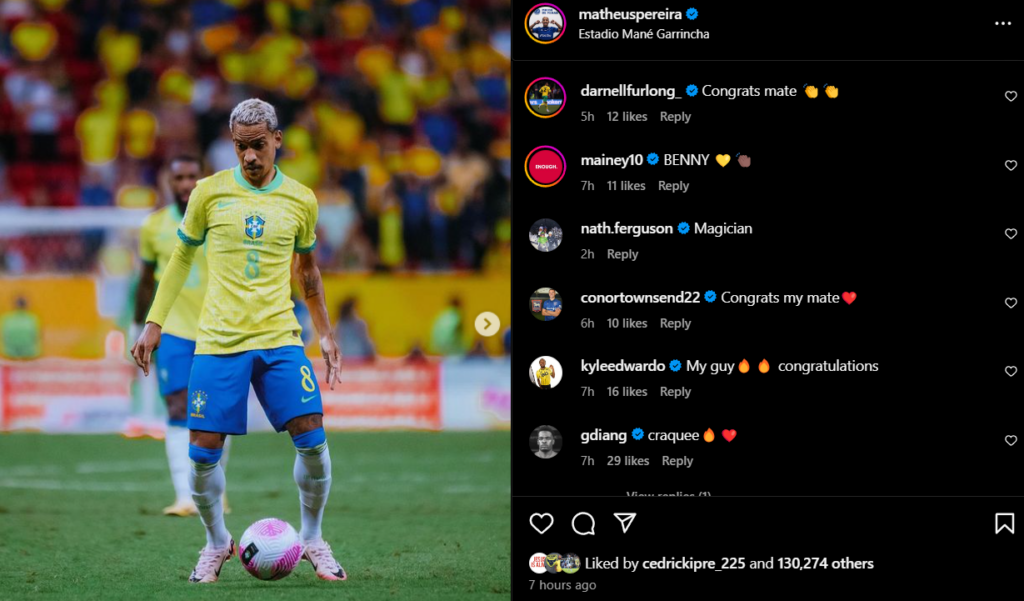This screenshot has width=1024, height=601.
Task: Open mainey10's ENOUGH profile picture
Action: [545, 166]
